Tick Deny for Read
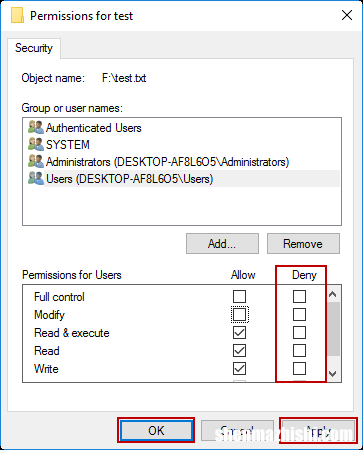Image resolution: width=363 pixels, height=450 pixels. click(x=299, y=350)
